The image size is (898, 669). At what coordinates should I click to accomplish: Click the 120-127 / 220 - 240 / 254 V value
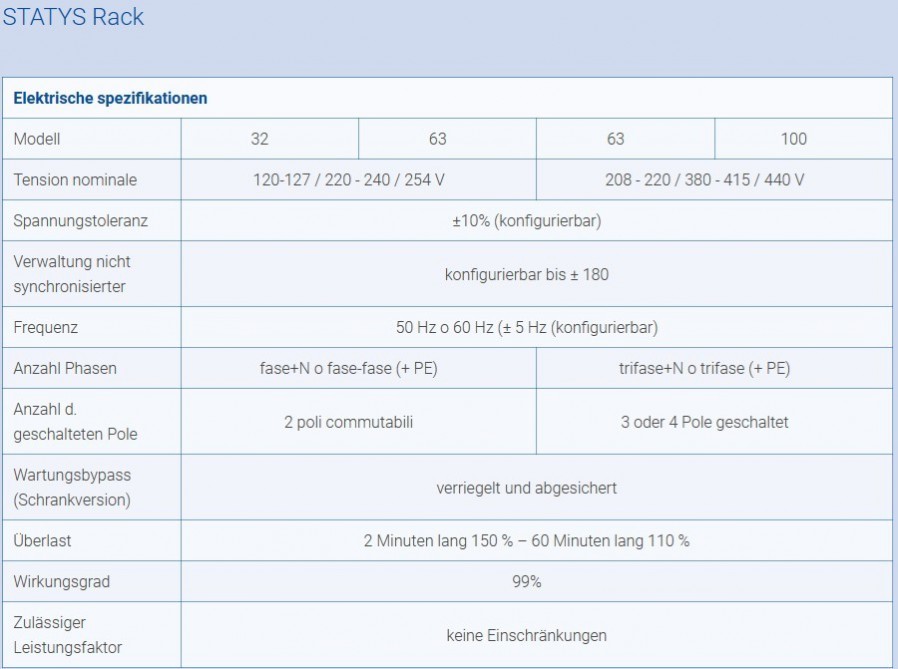coord(349,180)
